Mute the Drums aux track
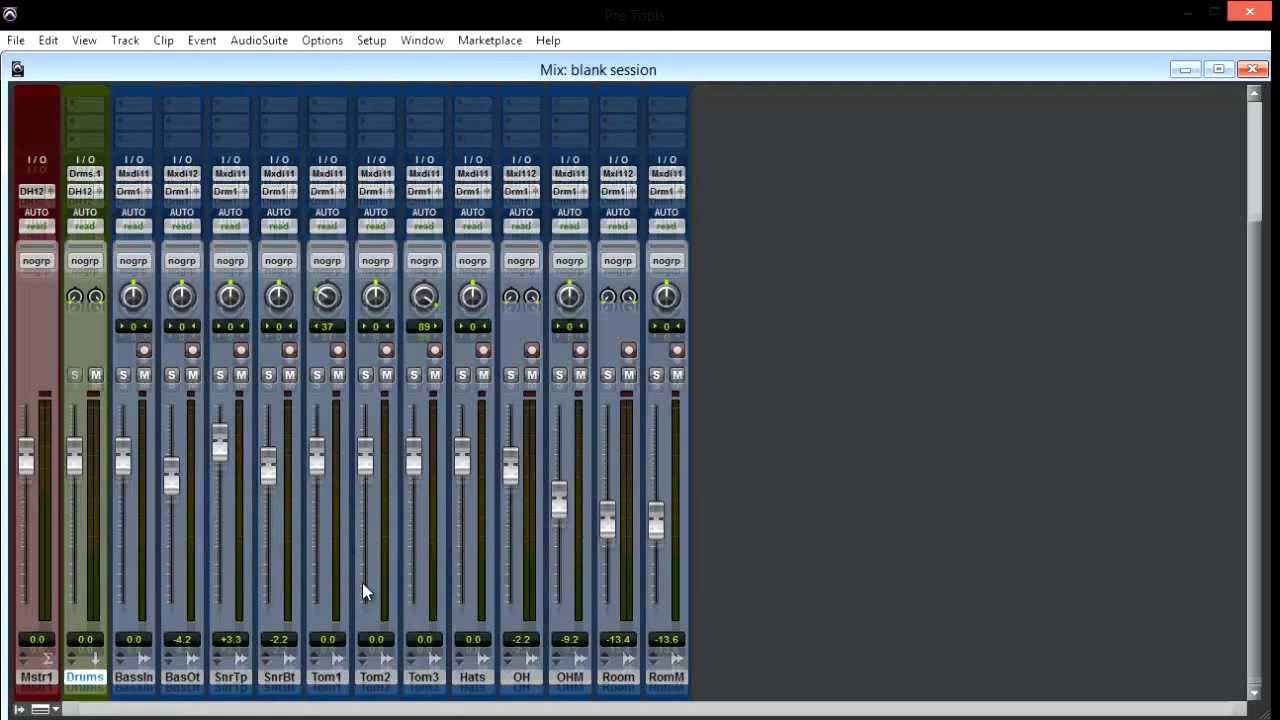The width and height of the screenshot is (1280, 720). tap(95, 375)
